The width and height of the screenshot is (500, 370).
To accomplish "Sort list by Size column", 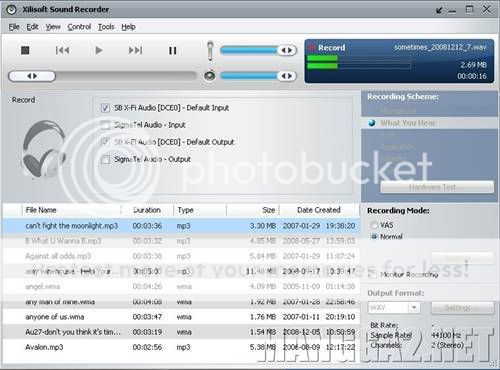I will (253, 210).
